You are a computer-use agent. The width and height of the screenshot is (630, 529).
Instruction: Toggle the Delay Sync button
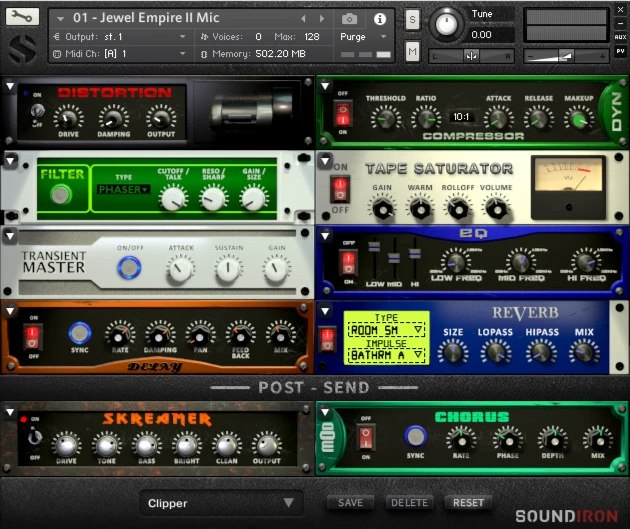pos(80,333)
